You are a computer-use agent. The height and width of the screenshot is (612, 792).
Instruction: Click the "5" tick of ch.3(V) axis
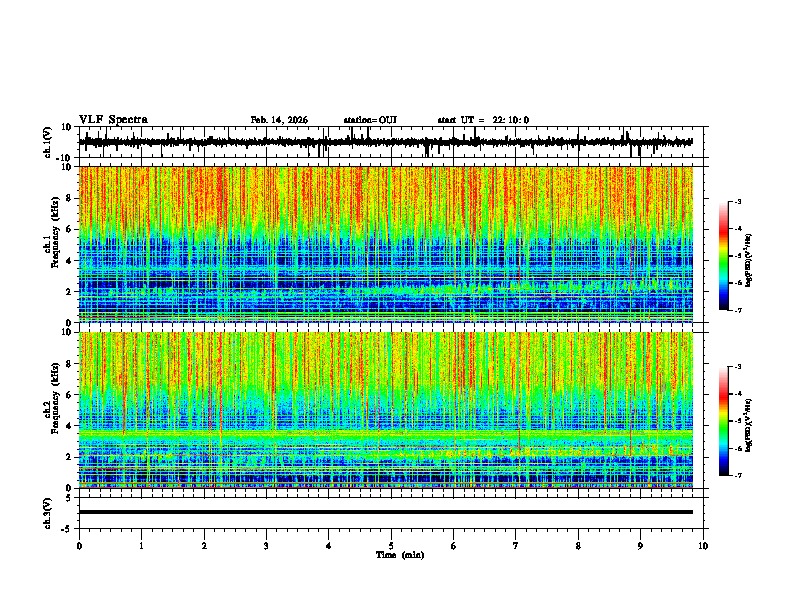(x=70, y=498)
